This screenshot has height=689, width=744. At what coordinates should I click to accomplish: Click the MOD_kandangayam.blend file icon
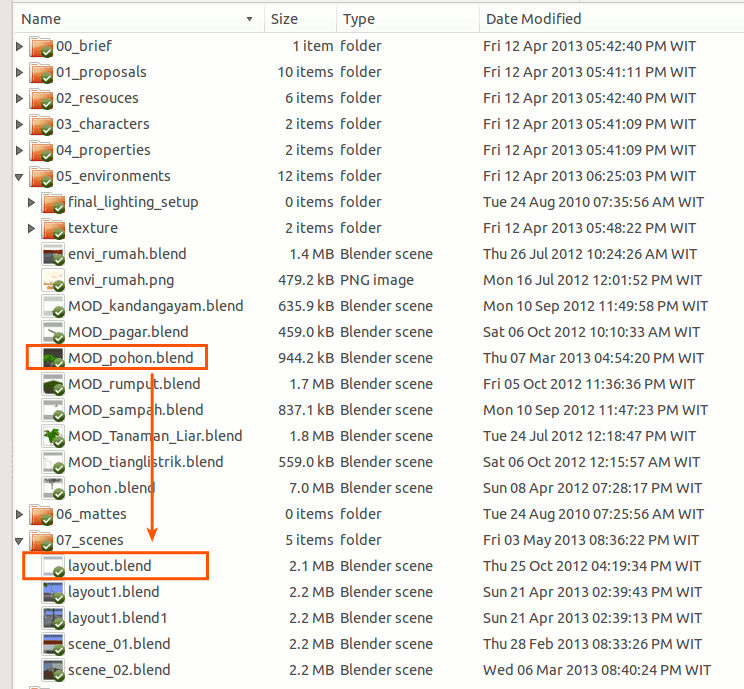click(53, 307)
